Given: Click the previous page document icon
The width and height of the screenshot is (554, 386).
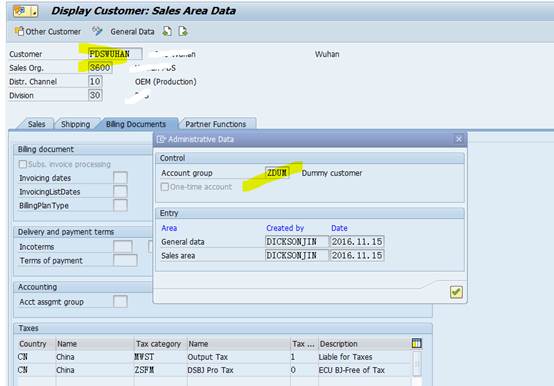Looking at the screenshot, I should [167, 31].
